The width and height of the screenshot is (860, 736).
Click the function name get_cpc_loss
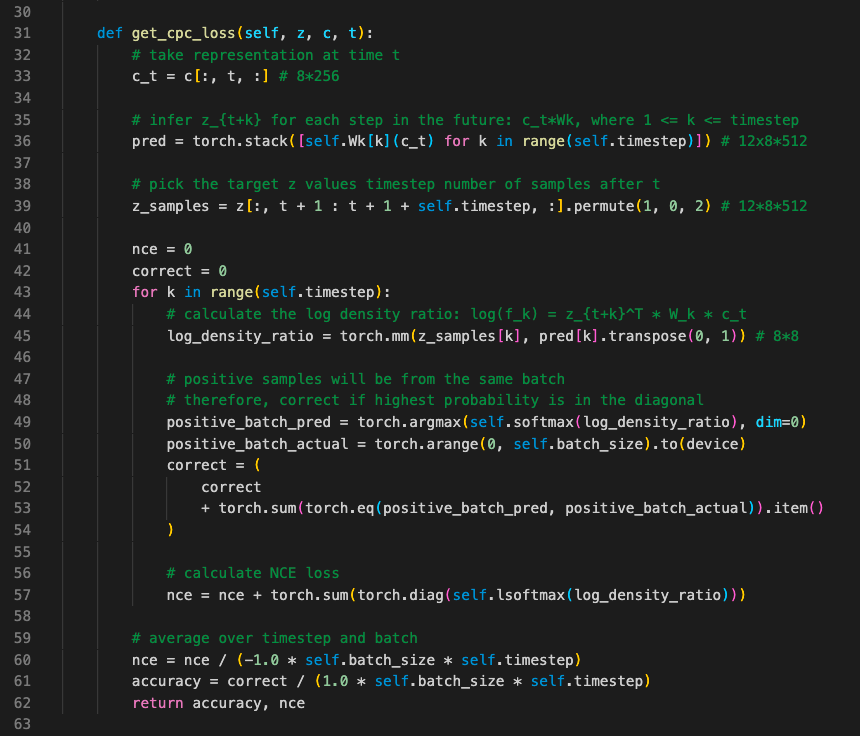(x=183, y=33)
